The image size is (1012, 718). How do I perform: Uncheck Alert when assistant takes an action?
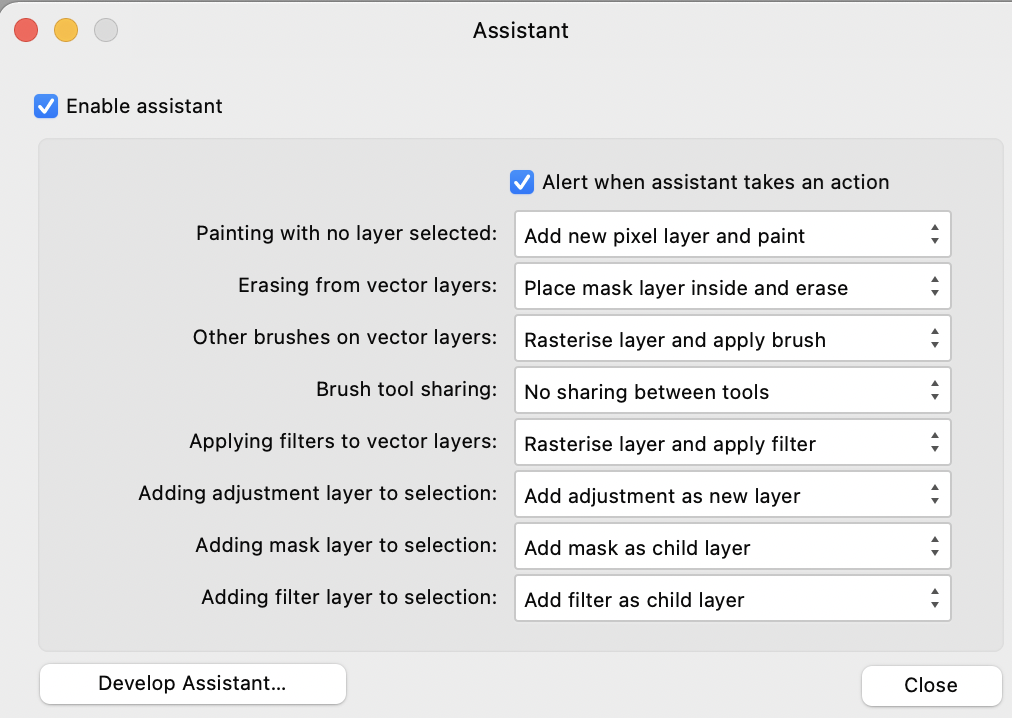[x=522, y=182]
